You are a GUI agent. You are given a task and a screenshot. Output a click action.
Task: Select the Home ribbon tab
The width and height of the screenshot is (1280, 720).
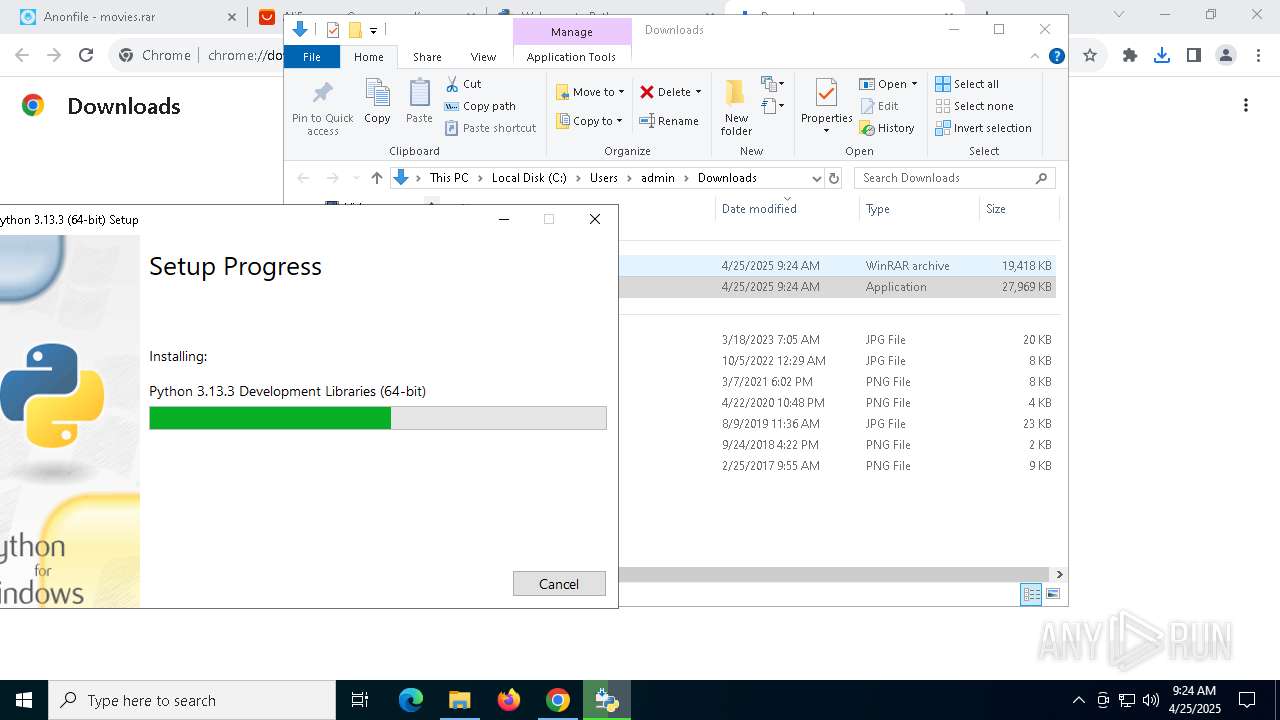(x=369, y=57)
